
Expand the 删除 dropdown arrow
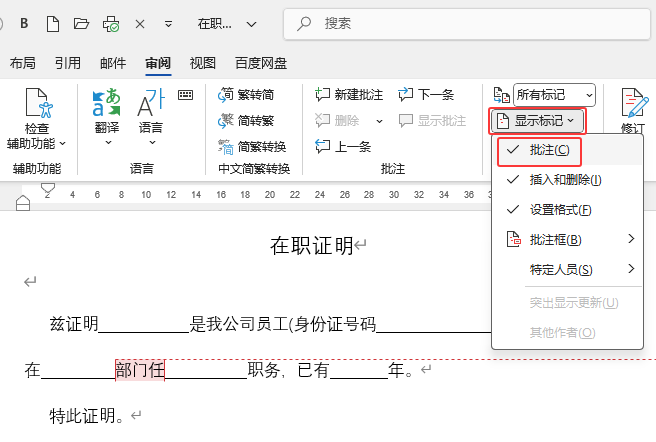pyautogui.click(x=379, y=121)
